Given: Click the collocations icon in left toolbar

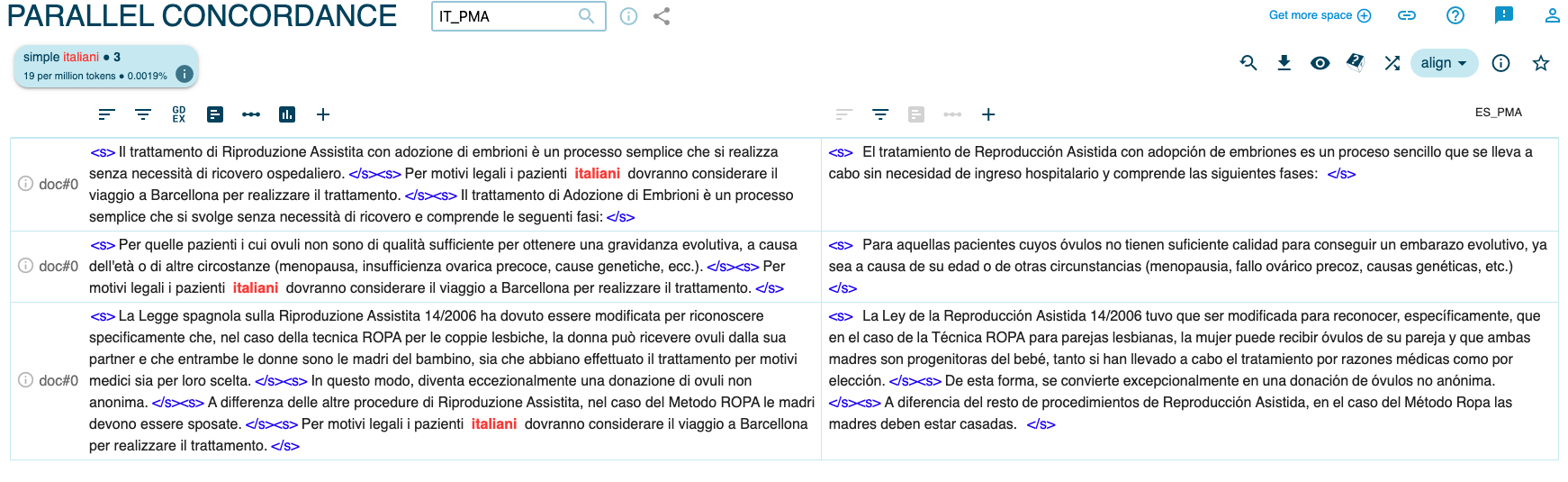Looking at the screenshot, I should pos(251,114).
